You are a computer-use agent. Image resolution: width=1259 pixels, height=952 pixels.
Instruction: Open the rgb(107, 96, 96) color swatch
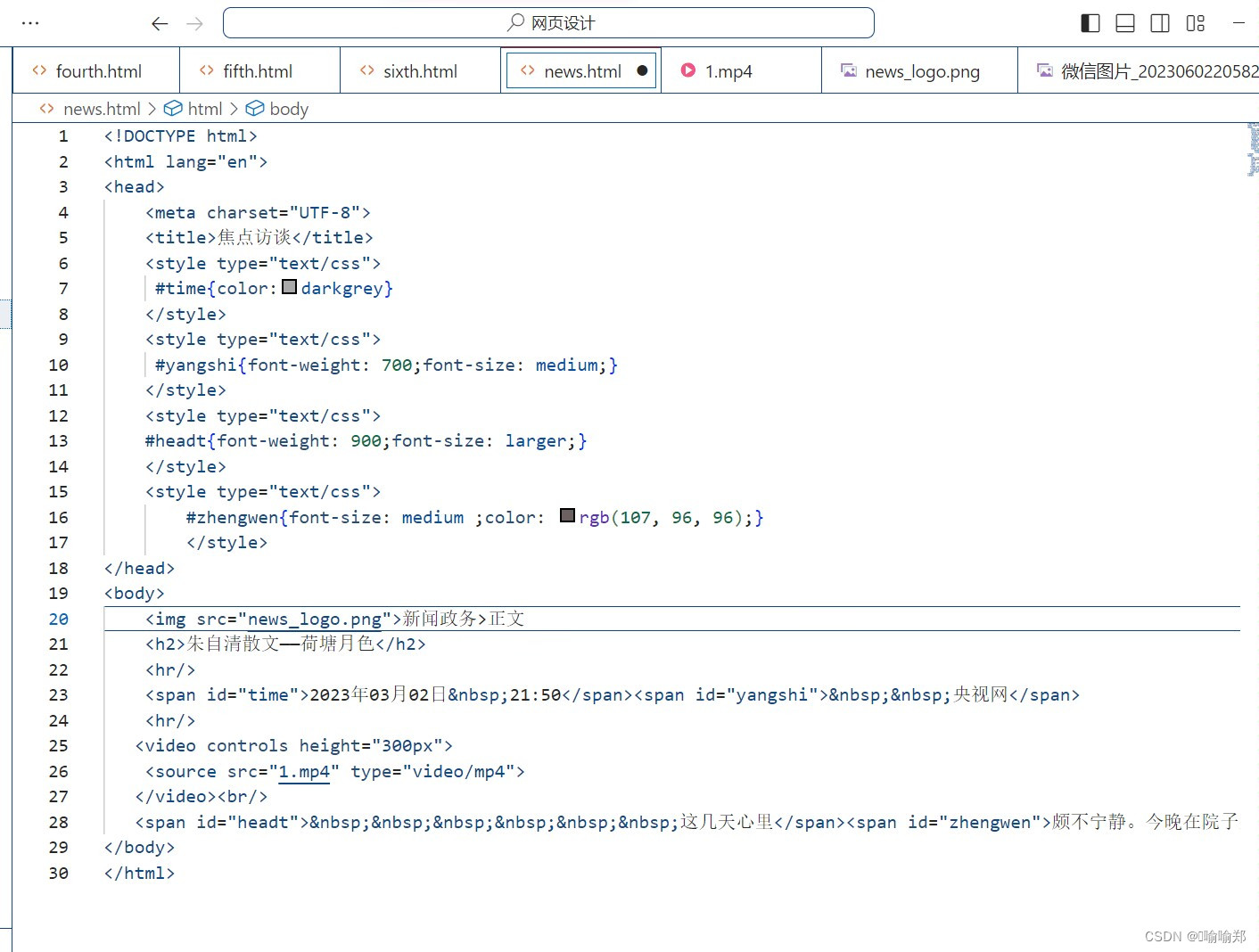point(567,516)
